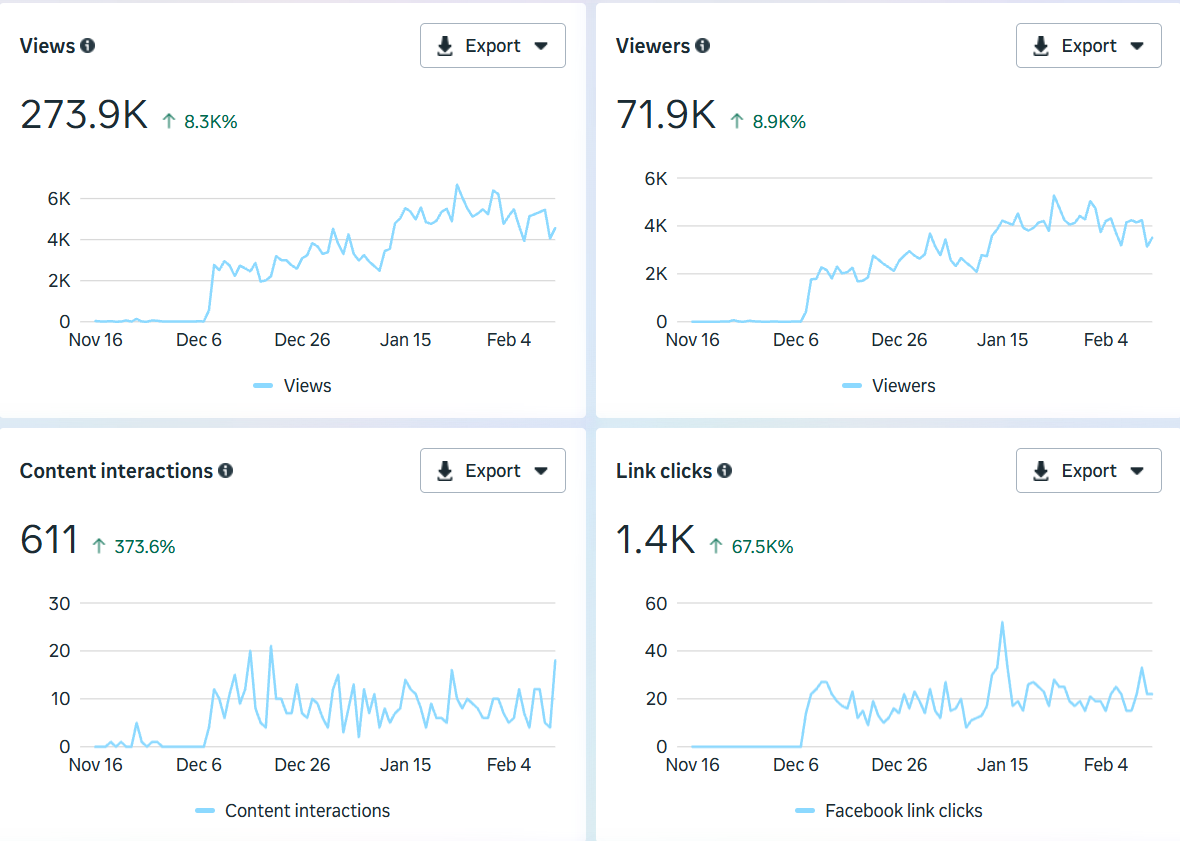The width and height of the screenshot is (1180, 841).
Task: Click the Export button on the Views card
Action: (493, 45)
